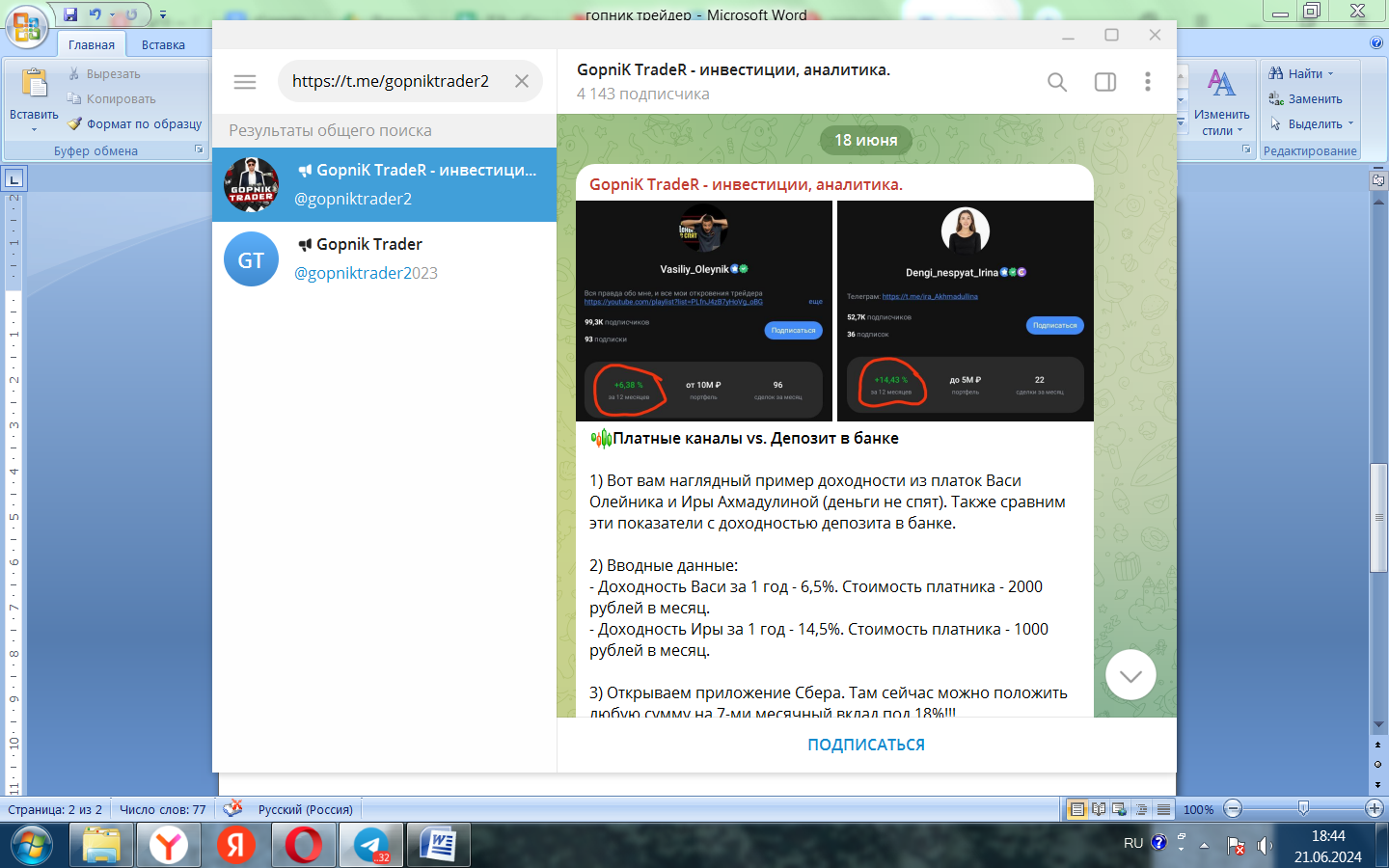
Task: Click the zoom in plus button
Action: [1375, 809]
